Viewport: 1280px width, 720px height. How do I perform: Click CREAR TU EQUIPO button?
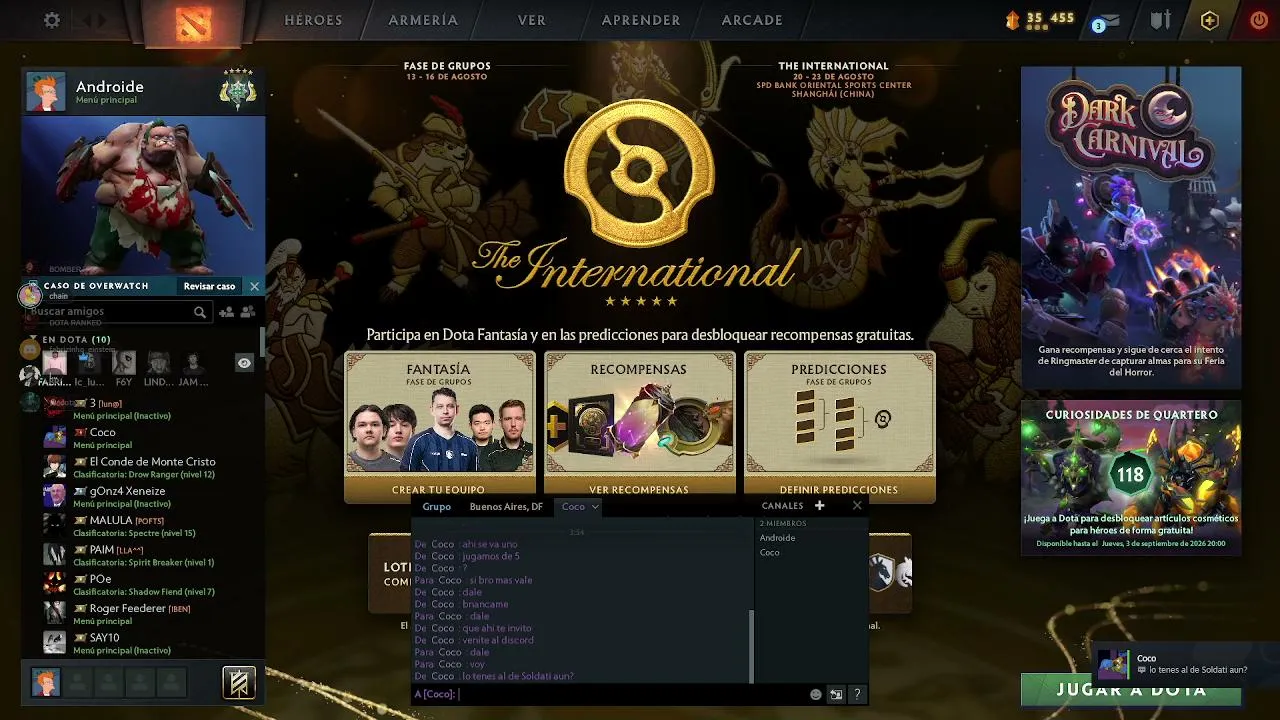point(438,490)
